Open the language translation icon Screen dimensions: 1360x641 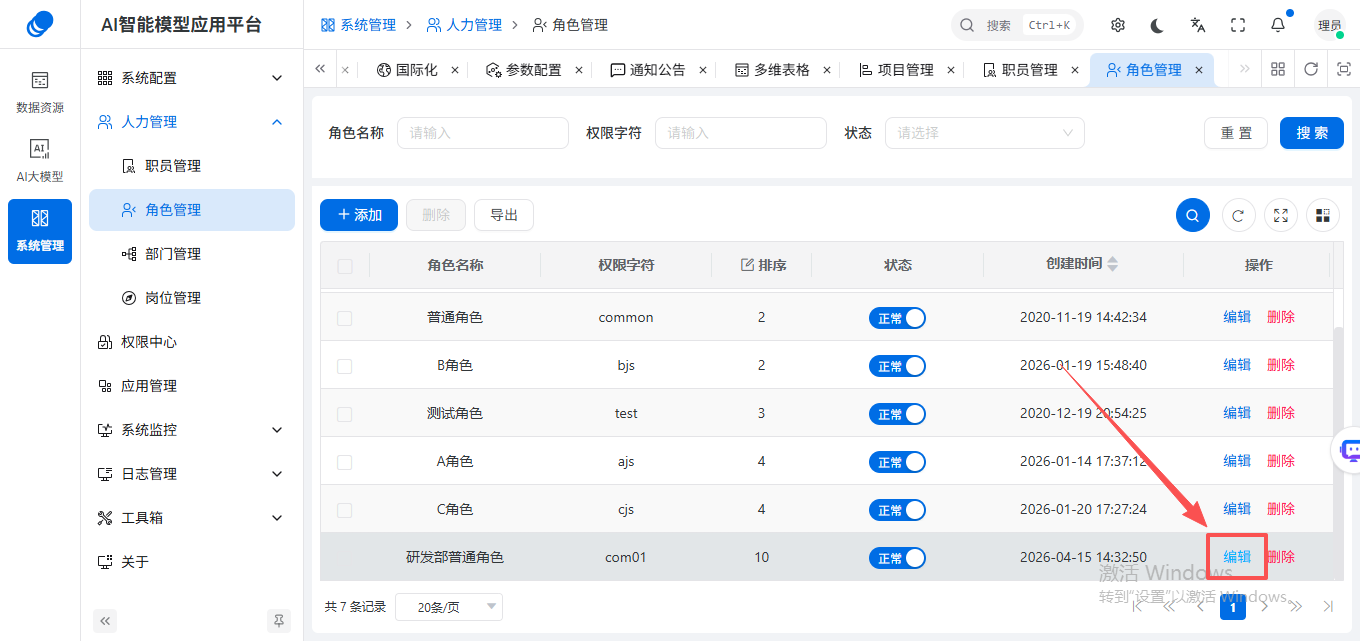tap(1198, 25)
